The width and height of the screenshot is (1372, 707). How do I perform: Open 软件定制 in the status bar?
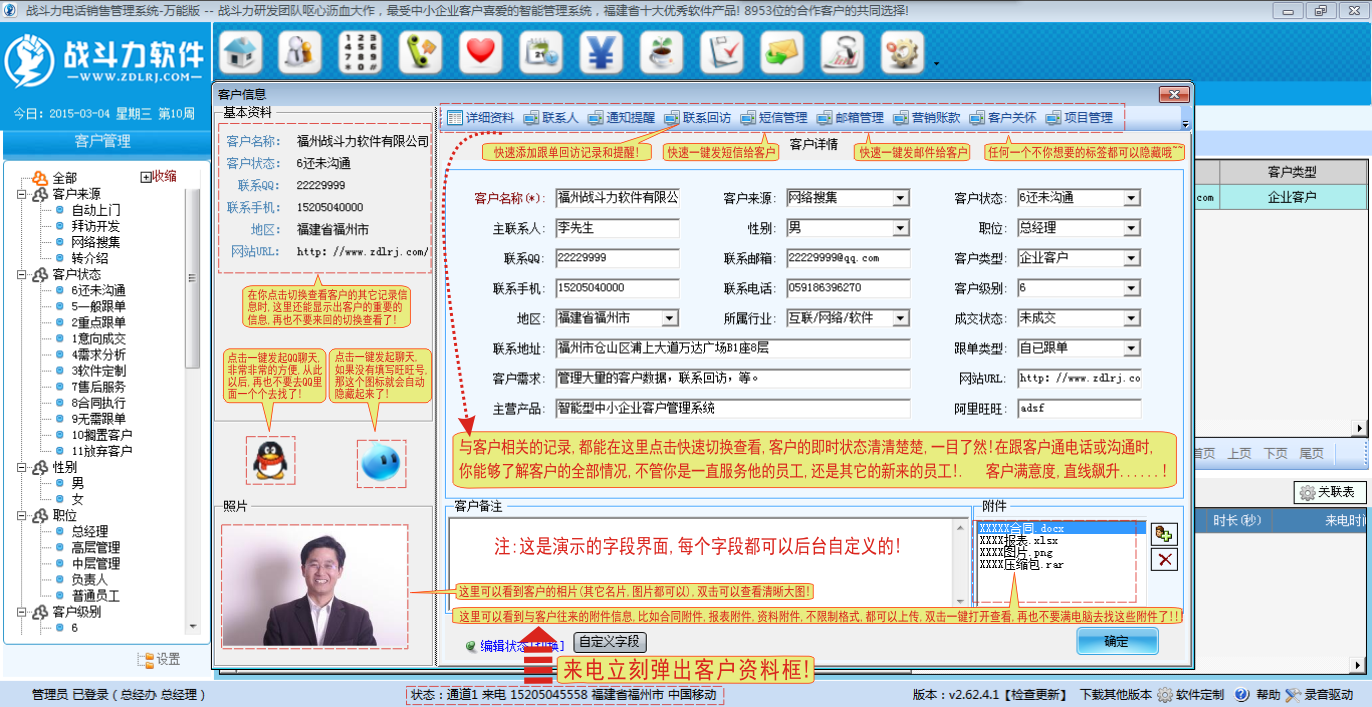point(1190,695)
